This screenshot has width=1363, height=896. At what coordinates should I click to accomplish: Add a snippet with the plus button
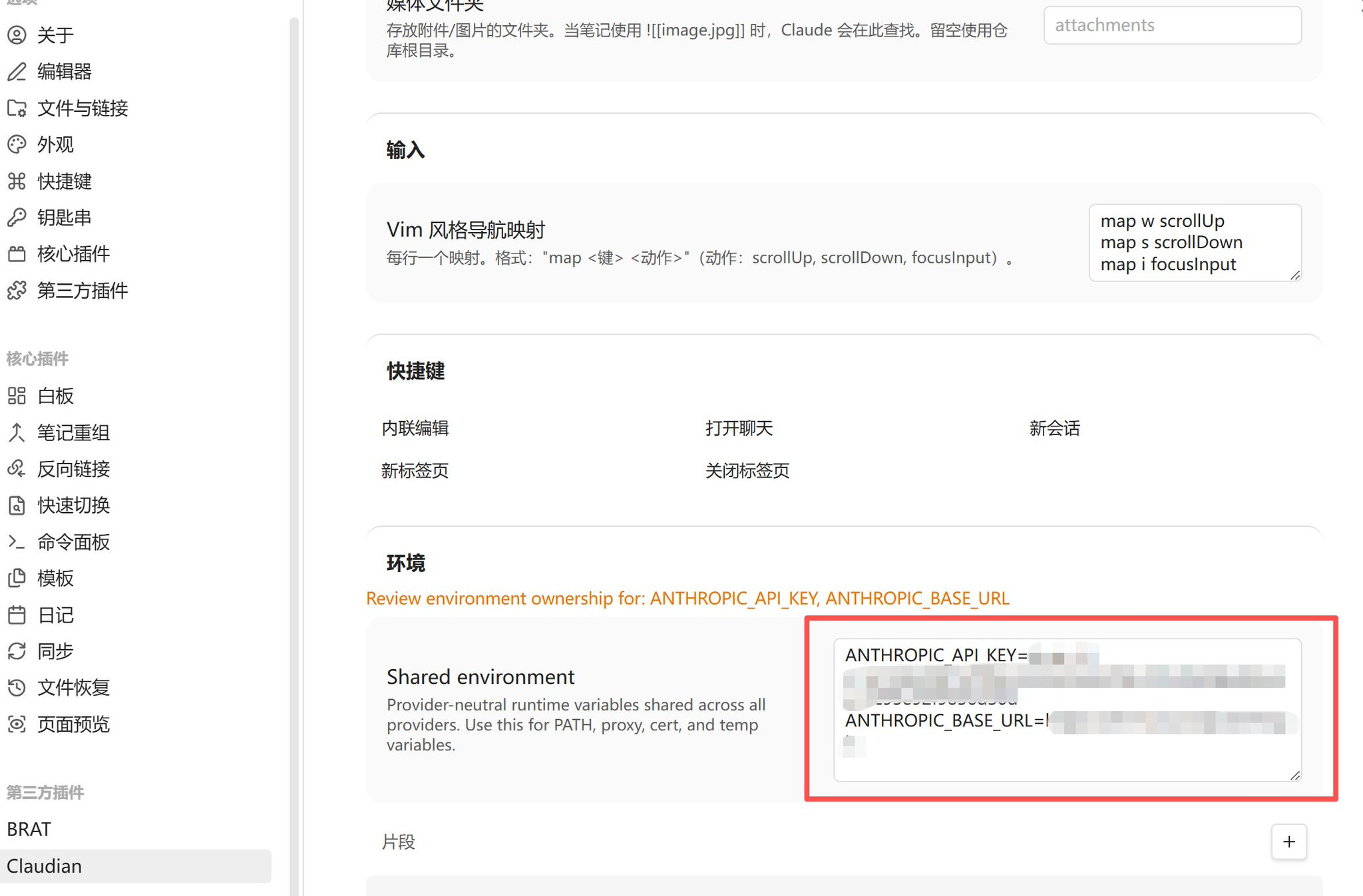pyautogui.click(x=1288, y=841)
